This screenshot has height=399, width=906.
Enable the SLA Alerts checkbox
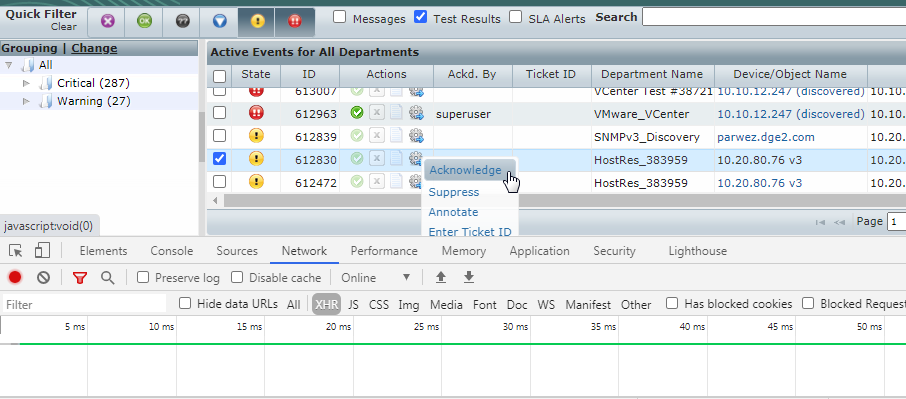click(515, 17)
